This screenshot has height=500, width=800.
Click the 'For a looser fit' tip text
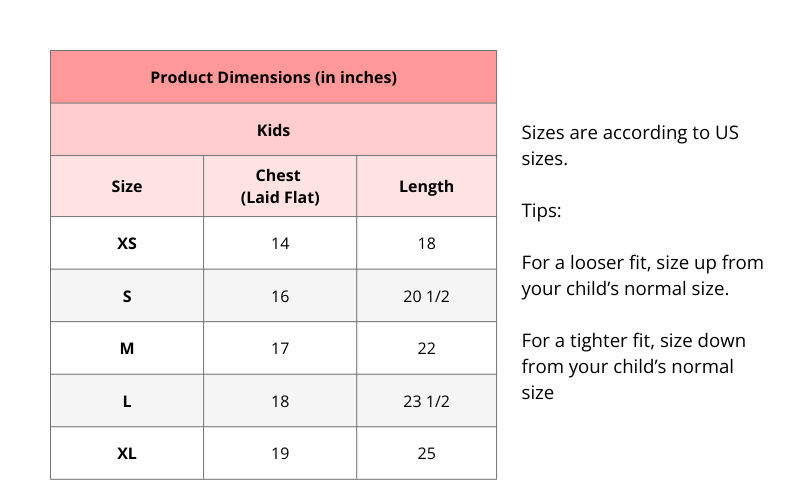point(642,276)
